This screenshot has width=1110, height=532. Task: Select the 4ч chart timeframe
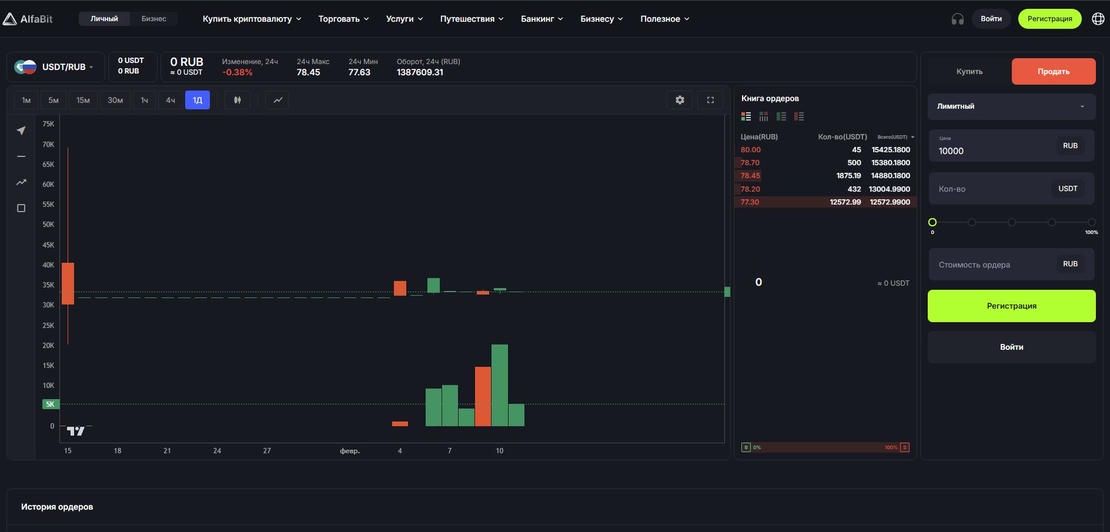pos(170,100)
